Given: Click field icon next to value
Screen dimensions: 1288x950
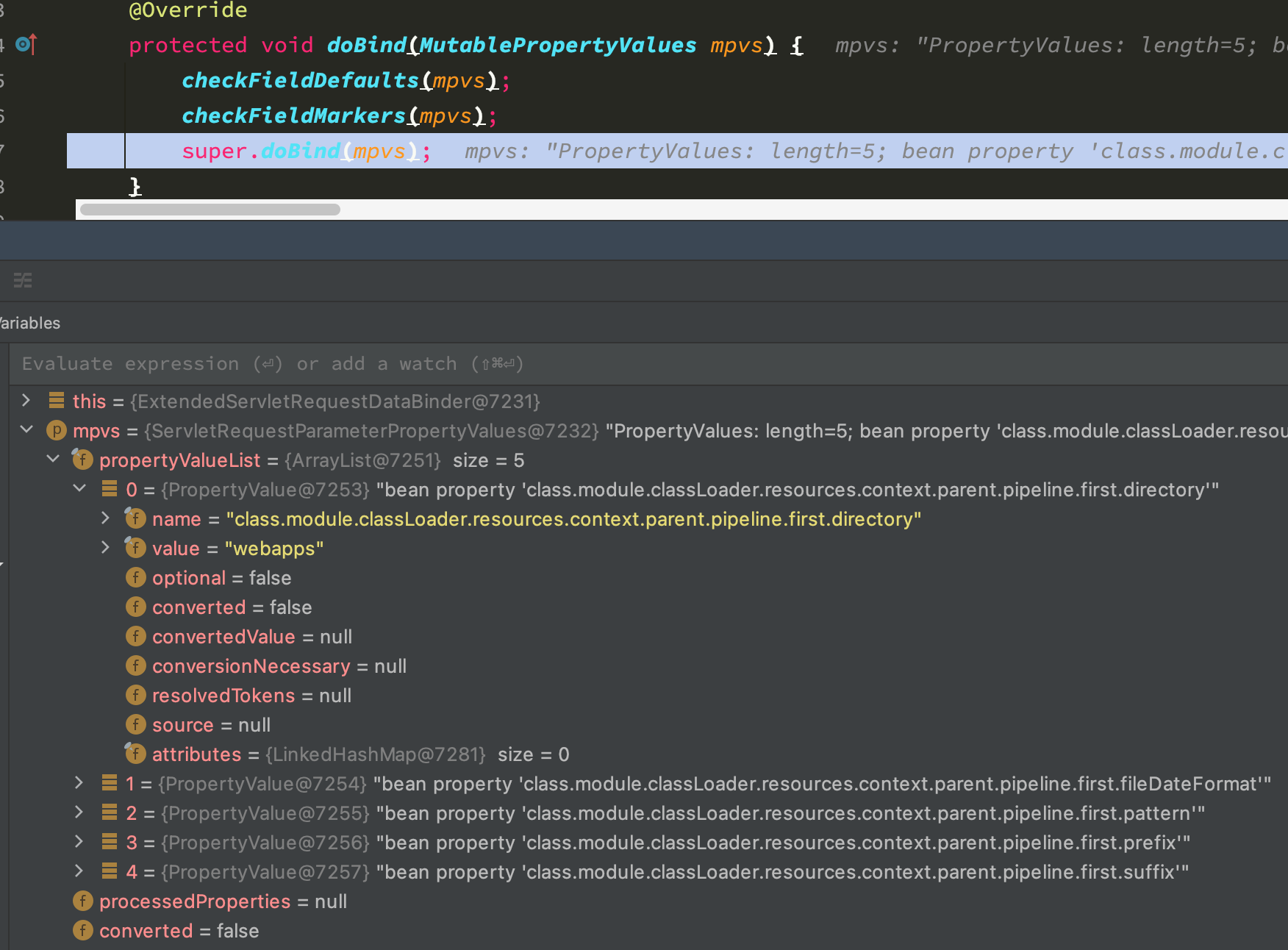Looking at the screenshot, I should (x=135, y=548).
